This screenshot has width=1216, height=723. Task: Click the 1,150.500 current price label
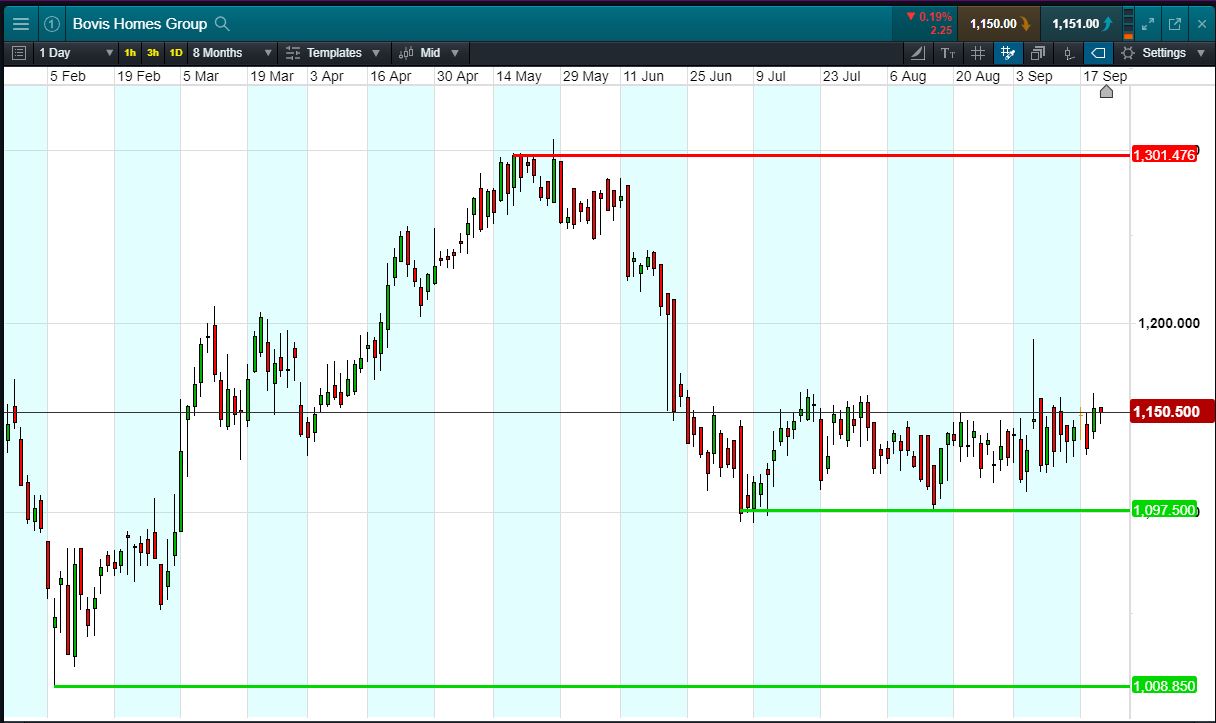tap(1171, 411)
